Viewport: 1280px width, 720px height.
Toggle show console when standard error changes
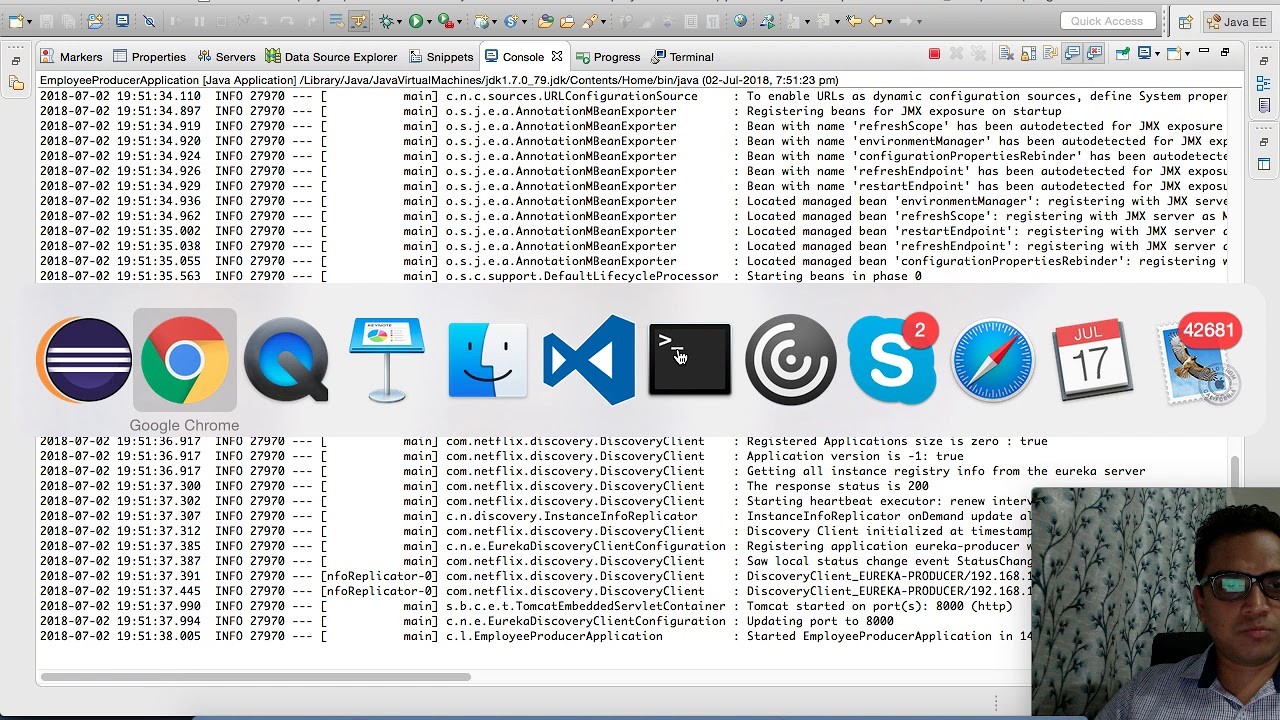pyautogui.click(x=1094, y=53)
